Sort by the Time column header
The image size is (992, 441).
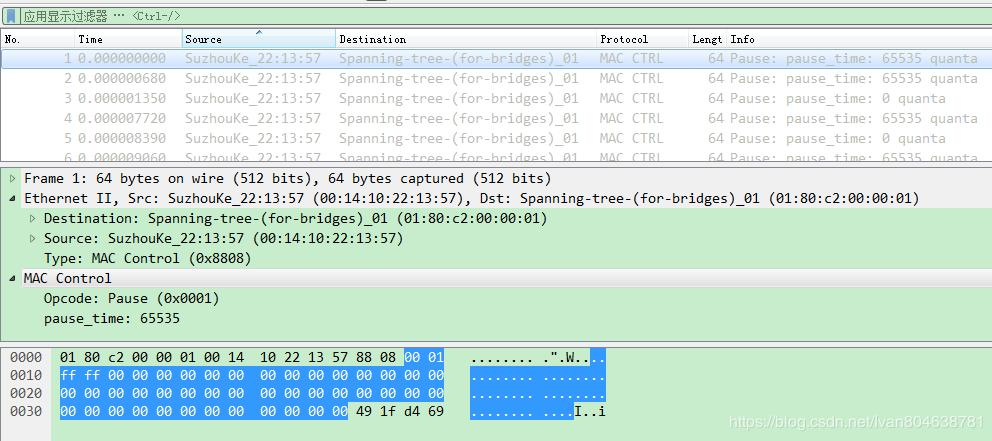coord(128,39)
